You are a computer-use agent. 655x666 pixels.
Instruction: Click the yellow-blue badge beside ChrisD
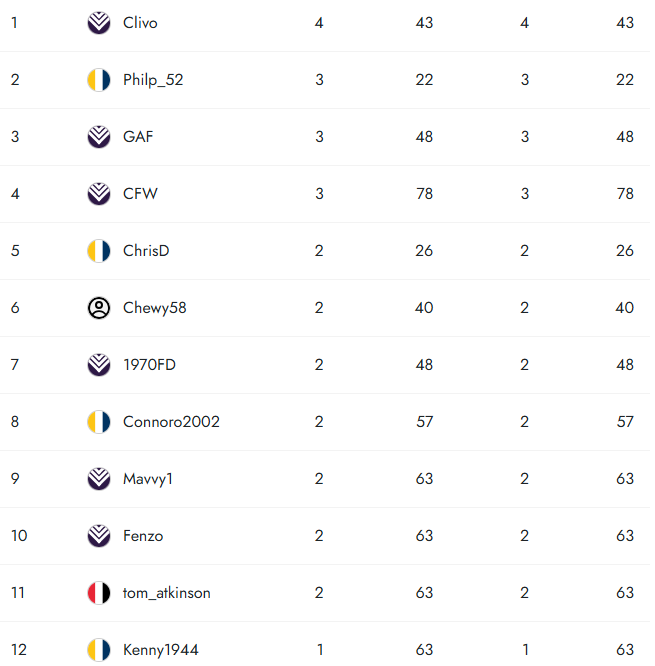coord(99,251)
